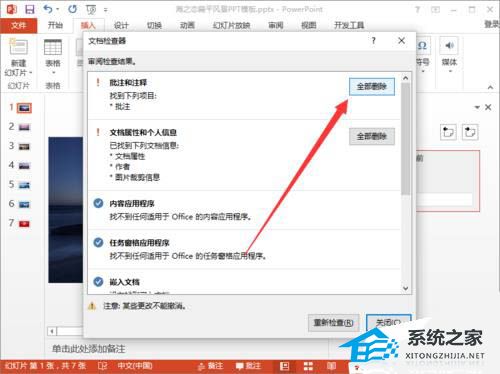The width and height of the screenshot is (500, 374).
Task: Select slide 5 thumbnail
Action: 24,185
